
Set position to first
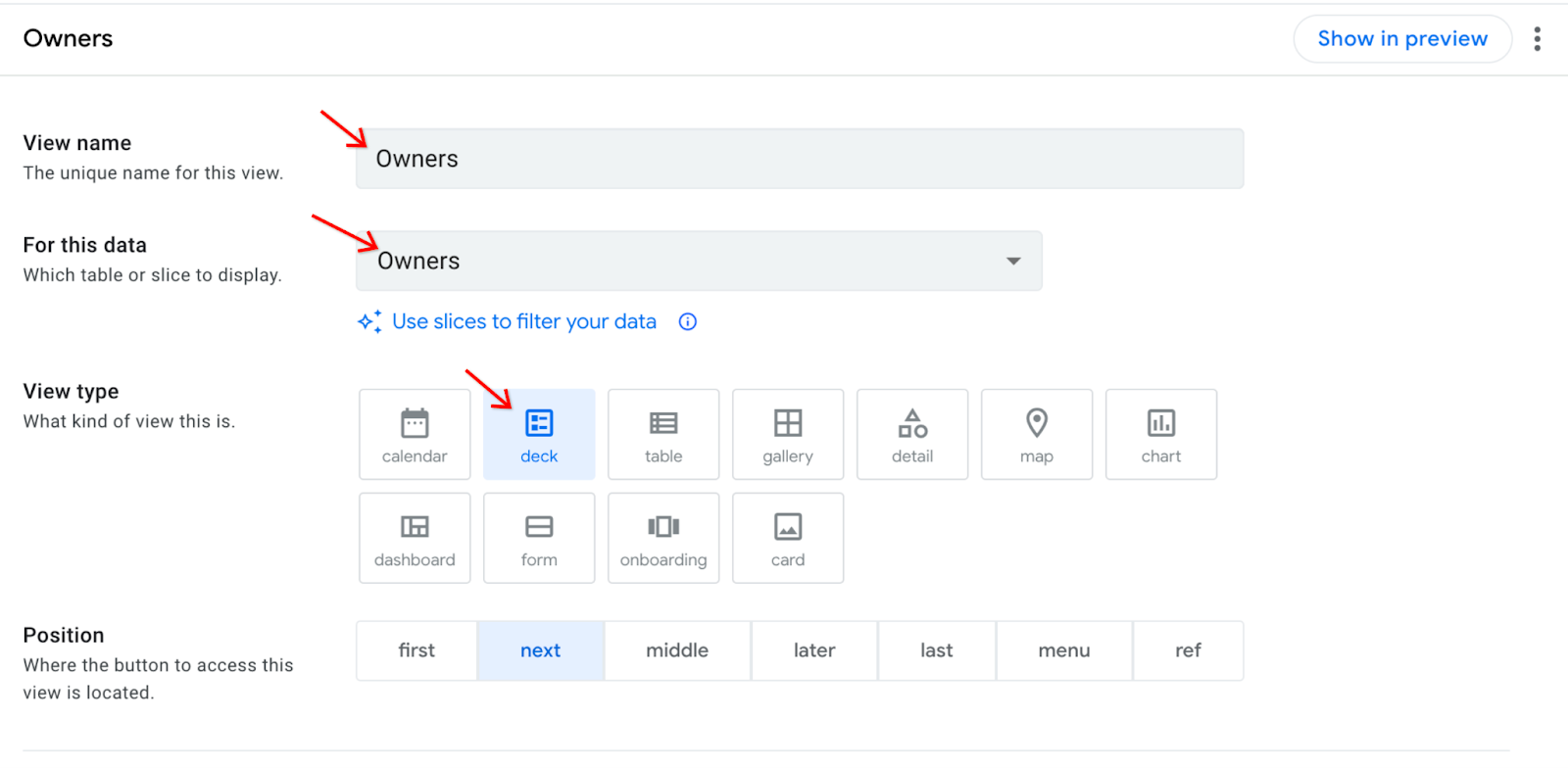(x=416, y=650)
